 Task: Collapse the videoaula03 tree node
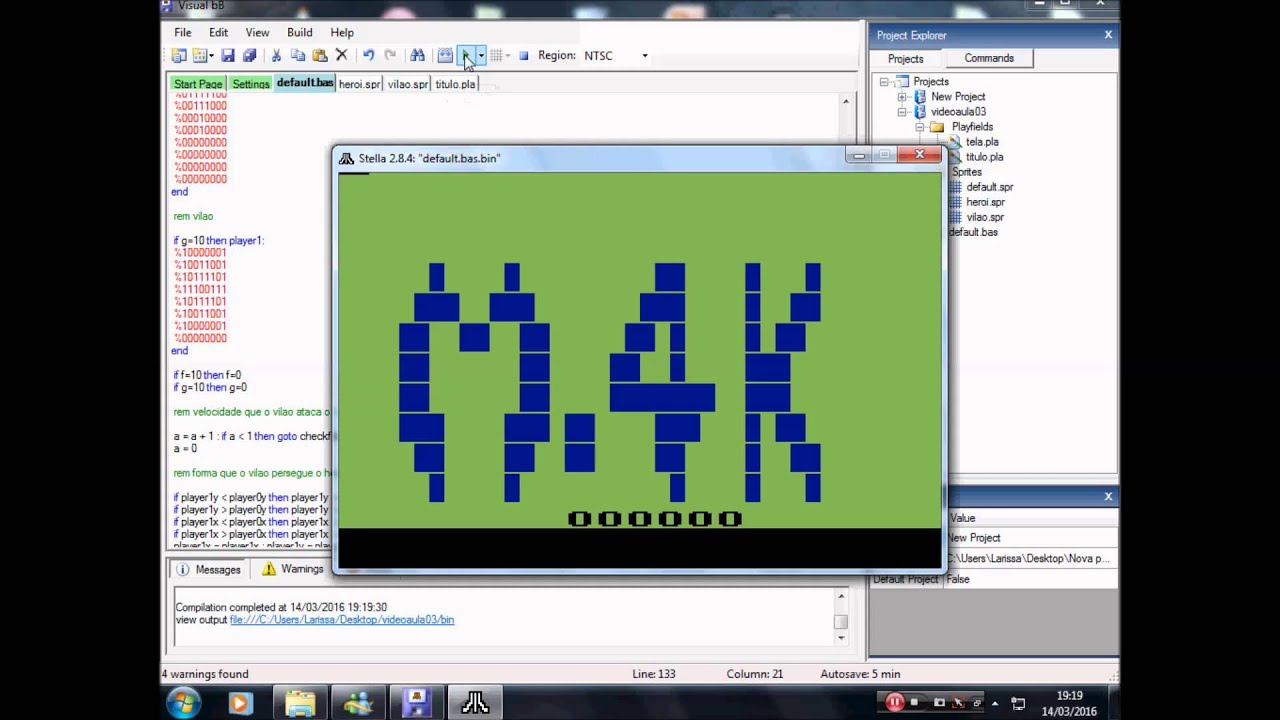tap(902, 112)
